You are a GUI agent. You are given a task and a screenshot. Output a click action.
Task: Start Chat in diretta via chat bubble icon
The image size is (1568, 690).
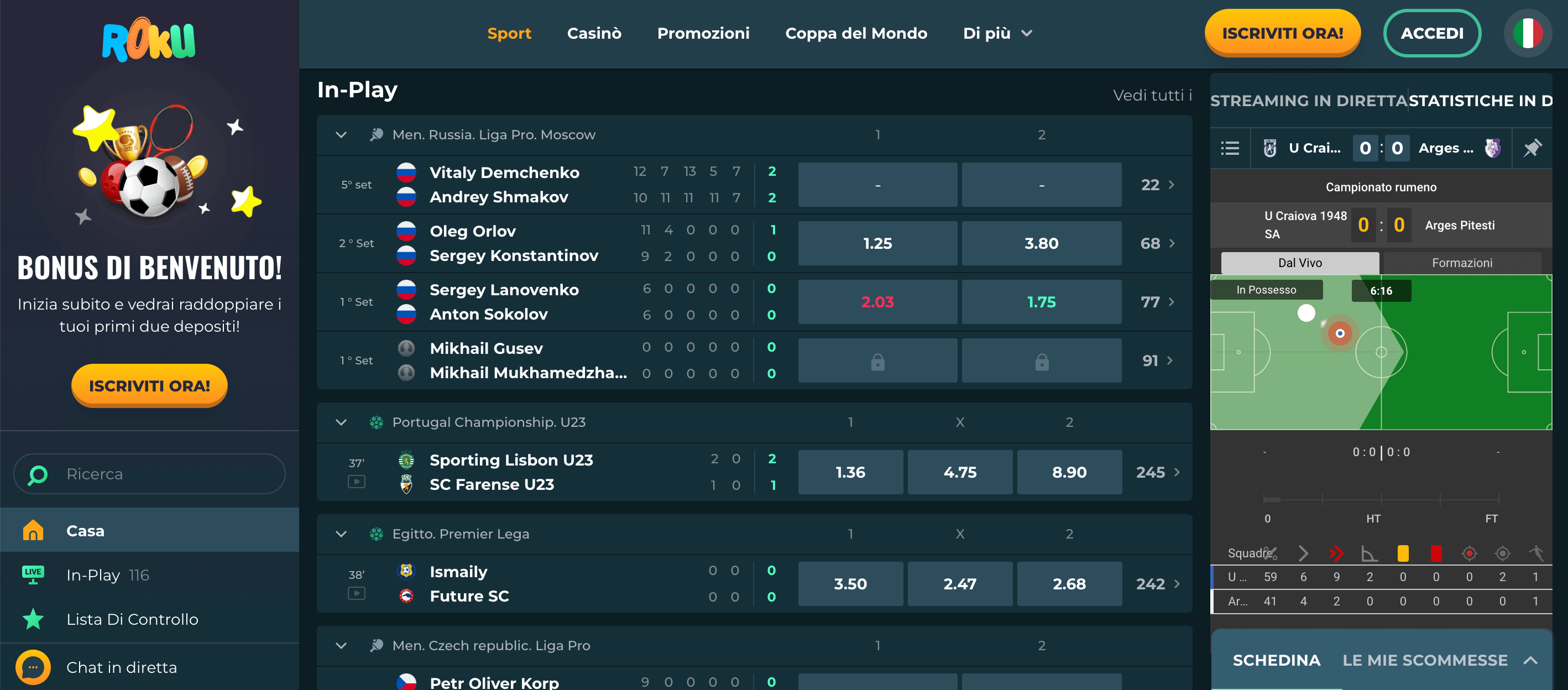point(33,667)
